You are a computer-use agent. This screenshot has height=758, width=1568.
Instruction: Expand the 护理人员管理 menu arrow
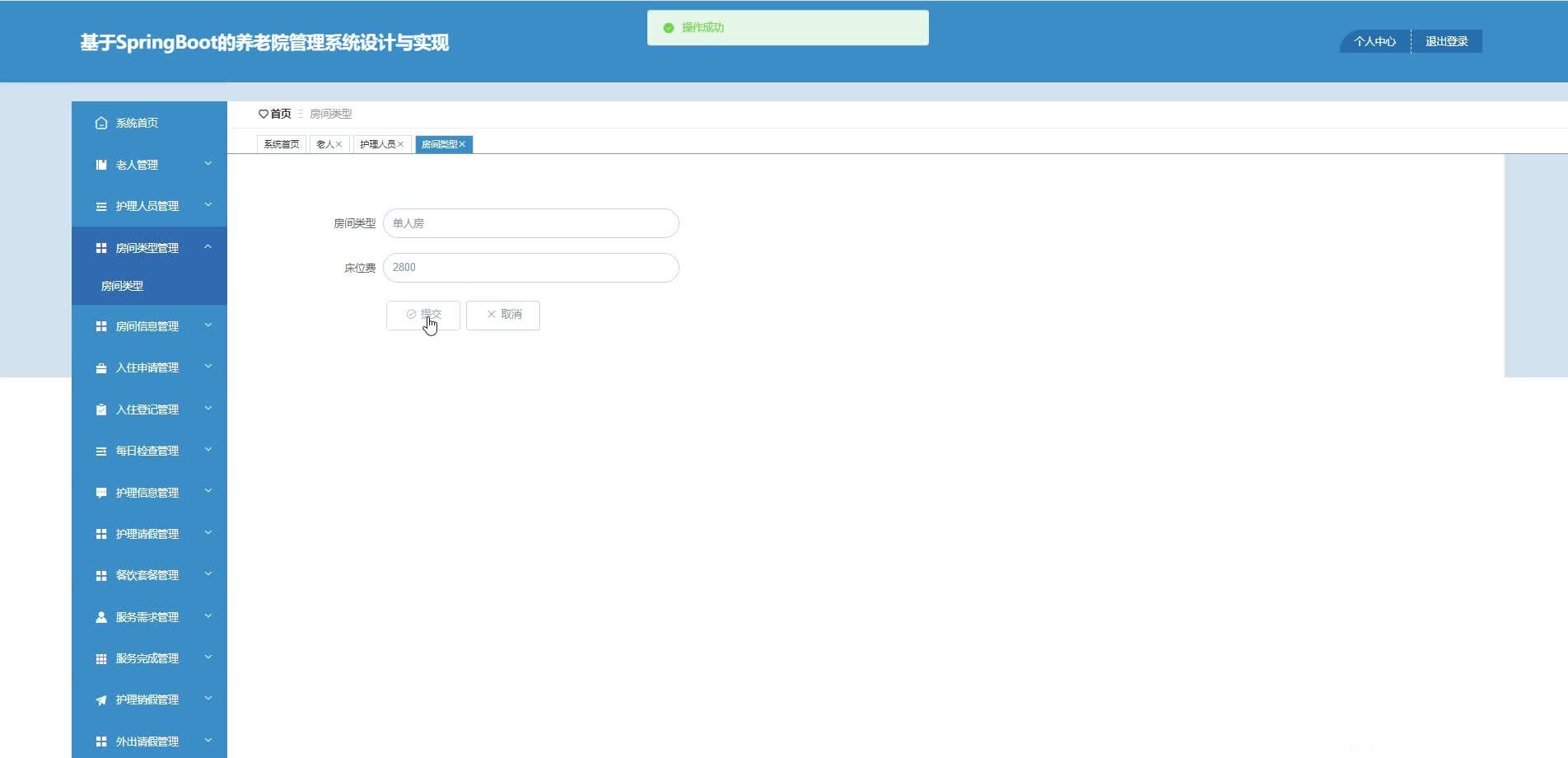click(x=208, y=205)
